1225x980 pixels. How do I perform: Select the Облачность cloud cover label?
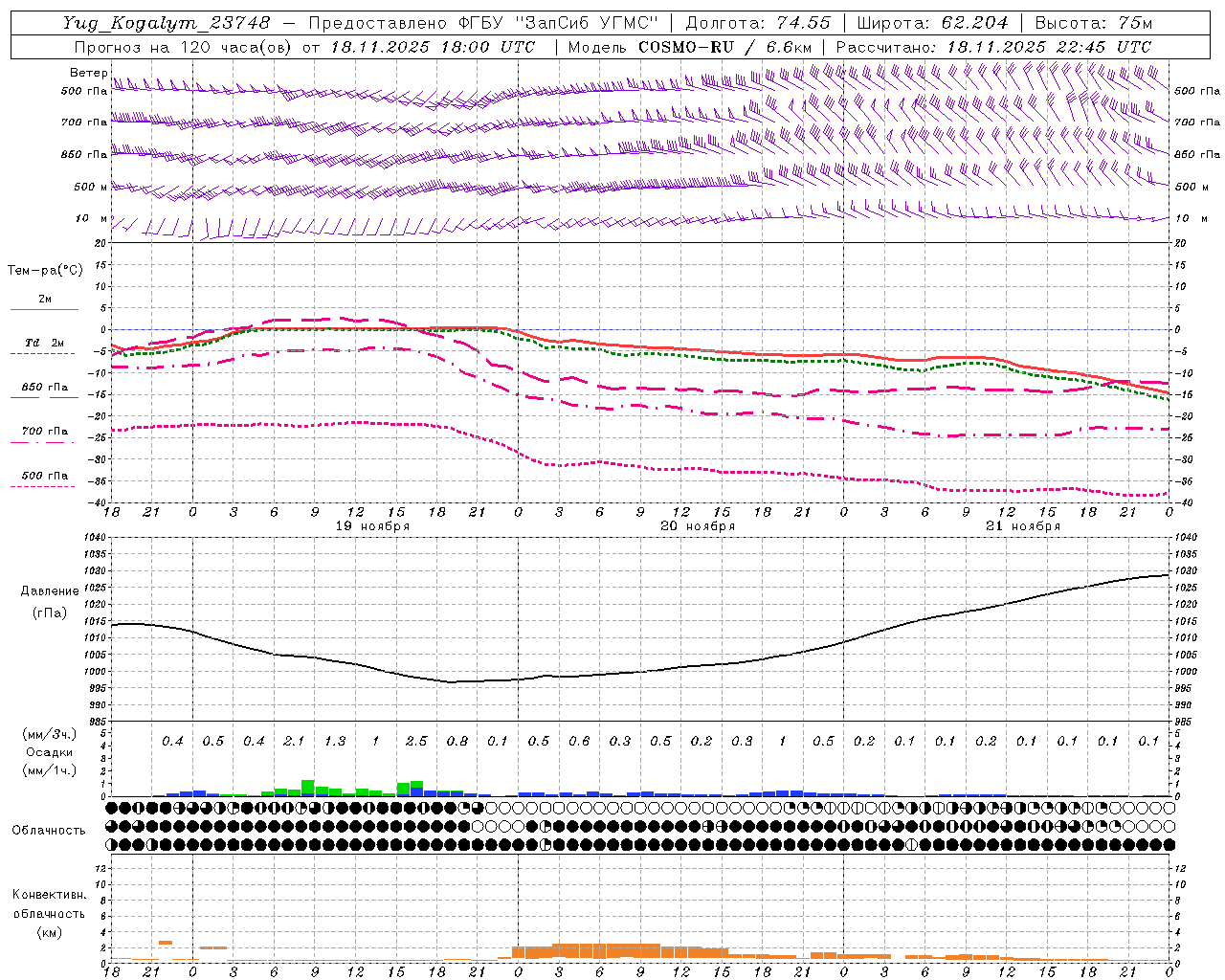pyautogui.click(x=49, y=831)
